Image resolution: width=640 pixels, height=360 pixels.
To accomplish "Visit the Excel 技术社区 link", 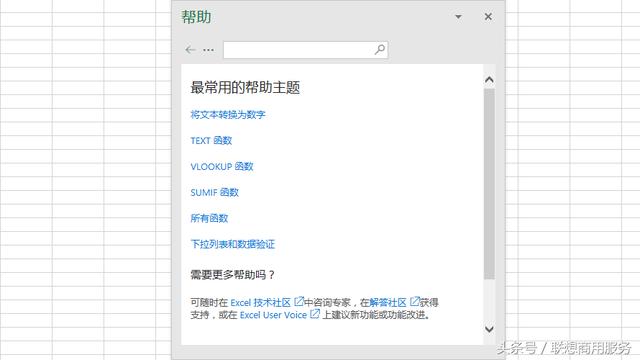I will click(260, 302).
